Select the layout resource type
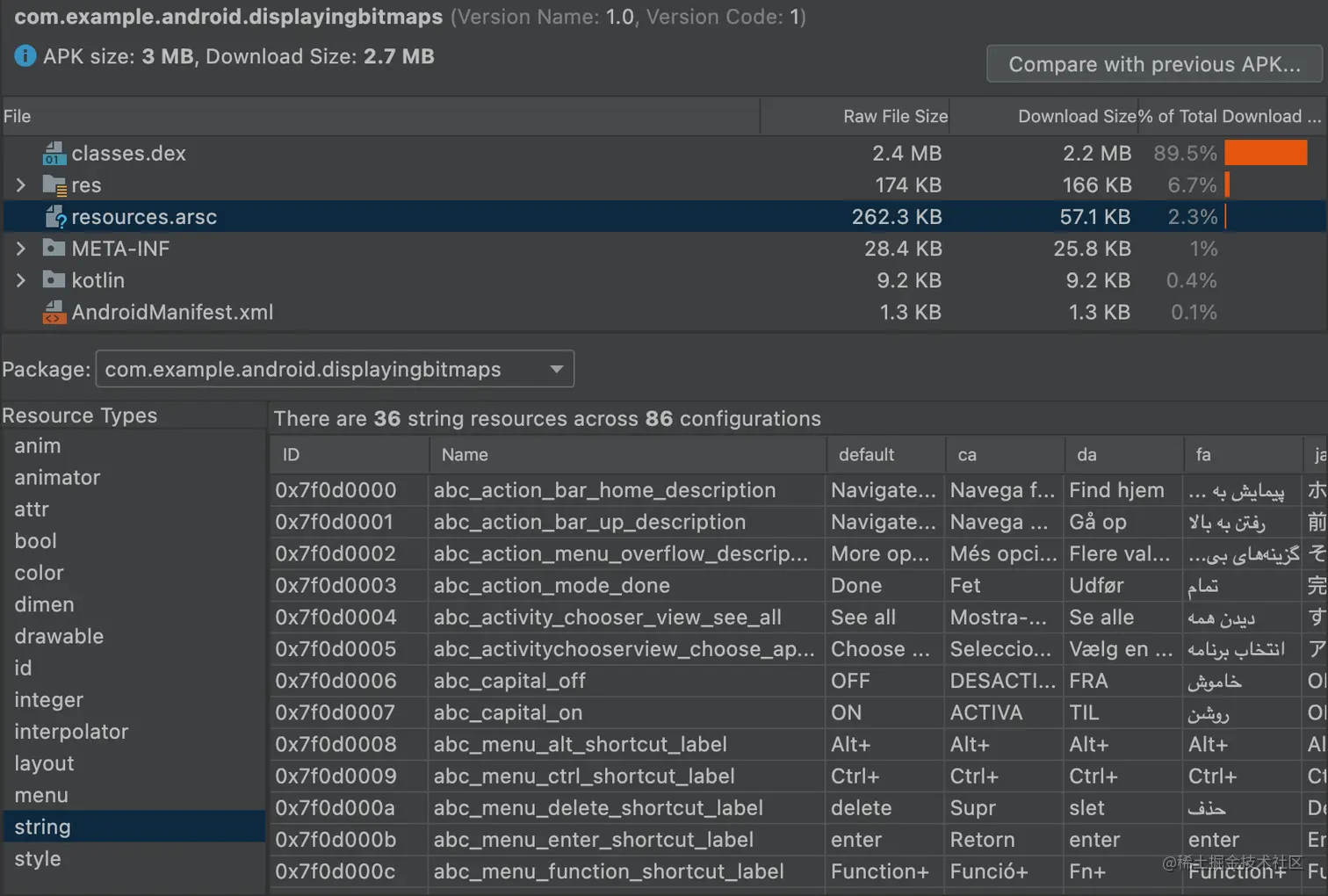 point(44,763)
